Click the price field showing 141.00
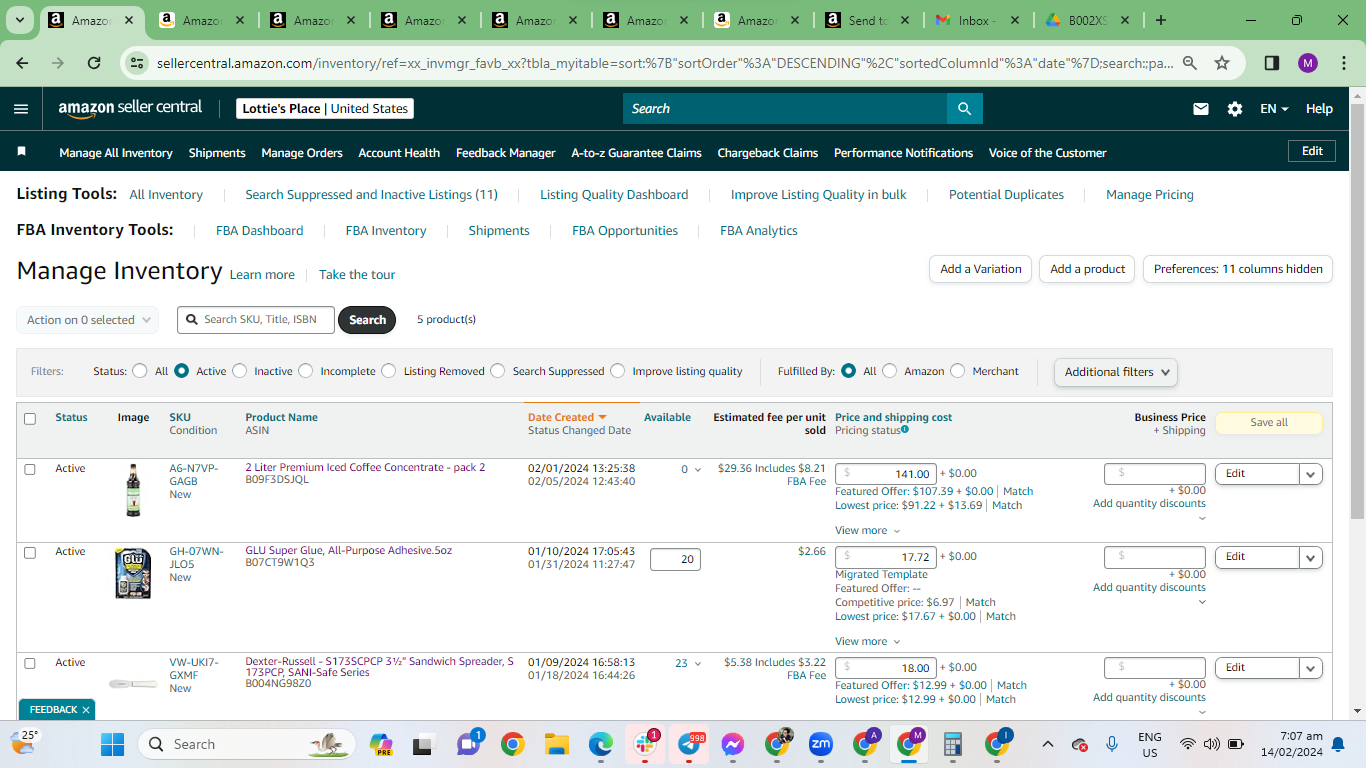Screen dimensions: 1366x768 (x=886, y=474)
